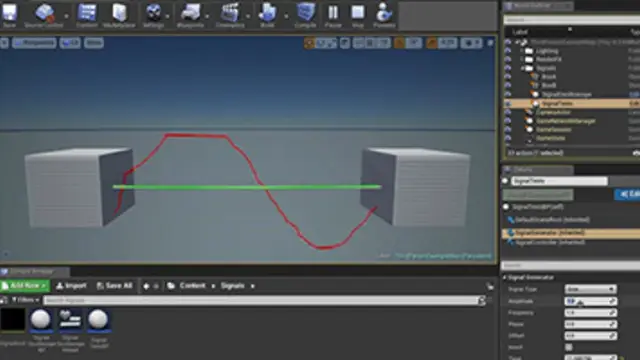Pause the running simulation
The width and height of the screenshot is (640, 360).
pyautogui.click(x=333, y=14)
